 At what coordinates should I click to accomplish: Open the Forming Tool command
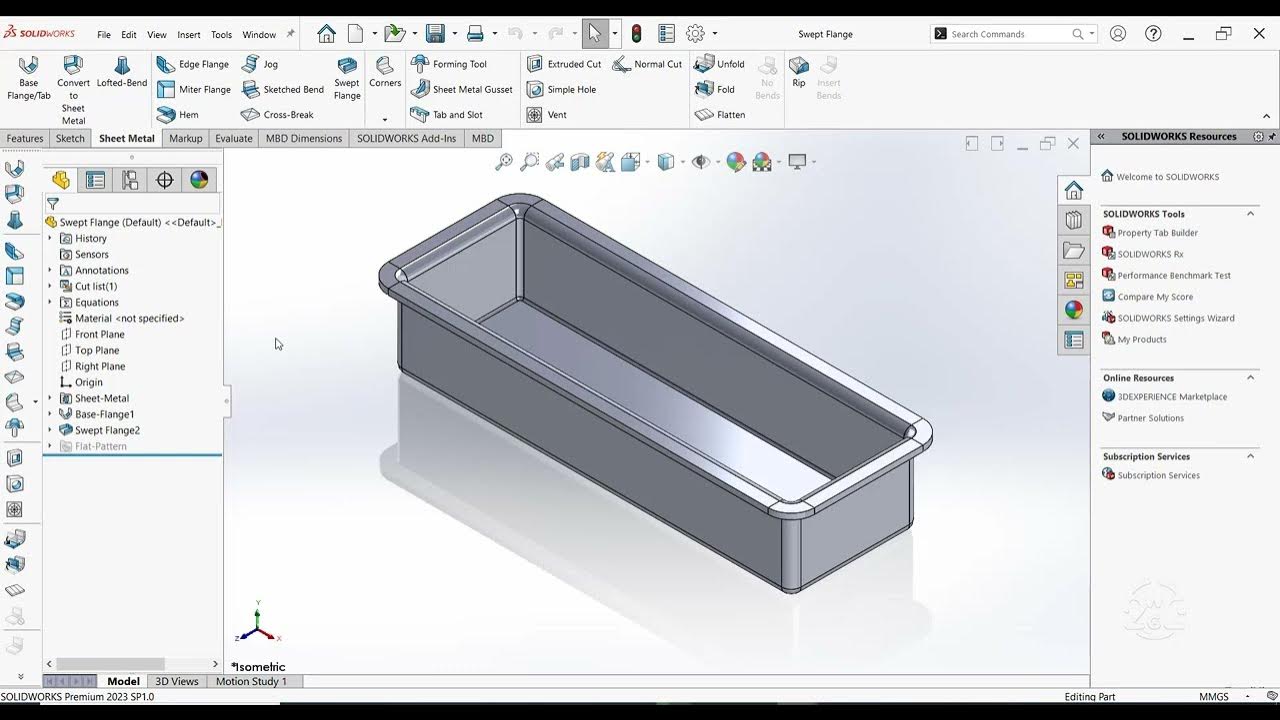(x=449, y=64)
